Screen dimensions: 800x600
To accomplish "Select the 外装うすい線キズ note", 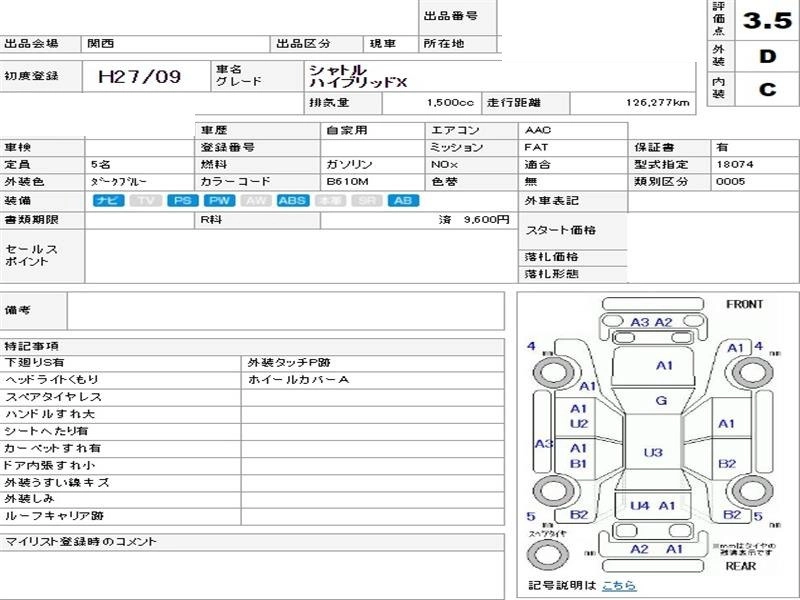I will [x=57, y=483].
